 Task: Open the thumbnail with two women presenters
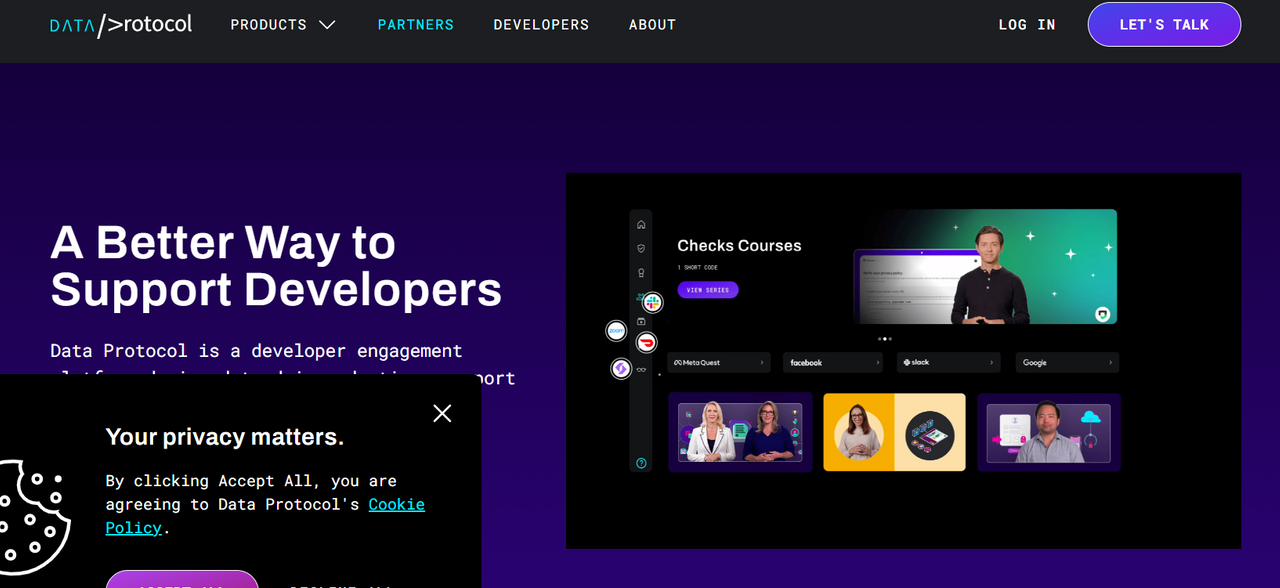pyautogui.click(x=740, y=432)
